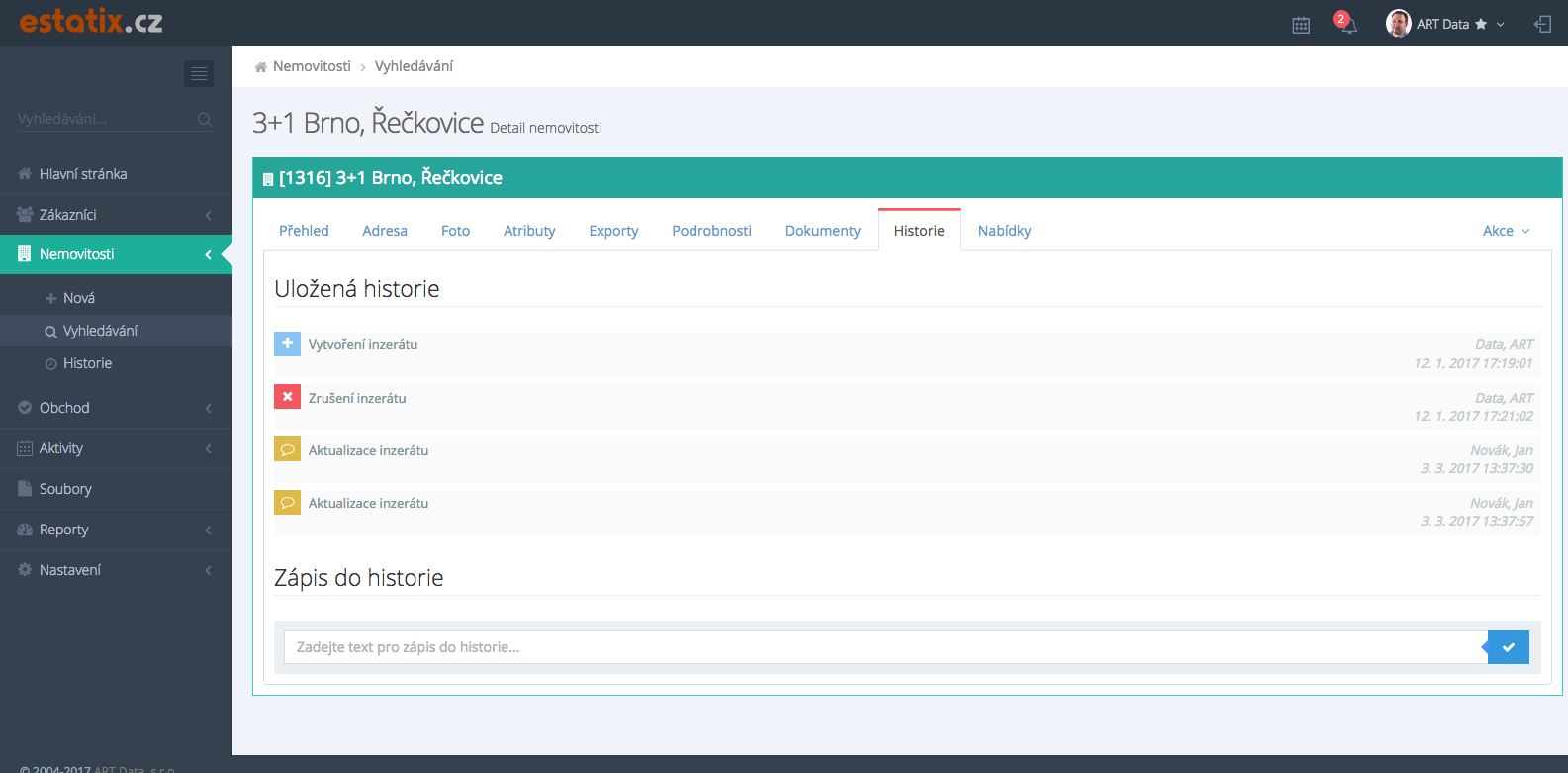Click dashboard icon beside Reporty
The image size is (1568, 773).
(x=25, y=530)
